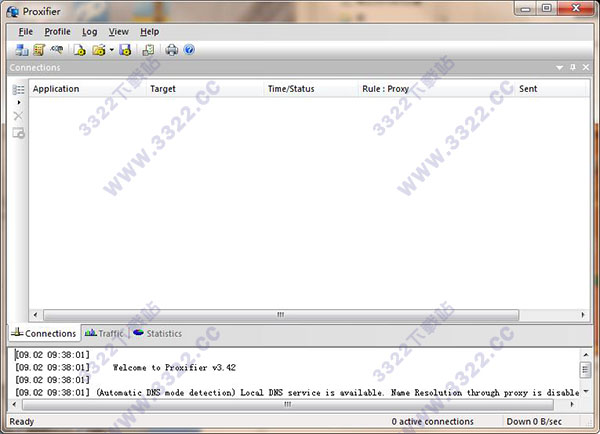Click down arrow of log vertical scrollbar
This screenshot has width=600, height=434.
tap(586, 391)
